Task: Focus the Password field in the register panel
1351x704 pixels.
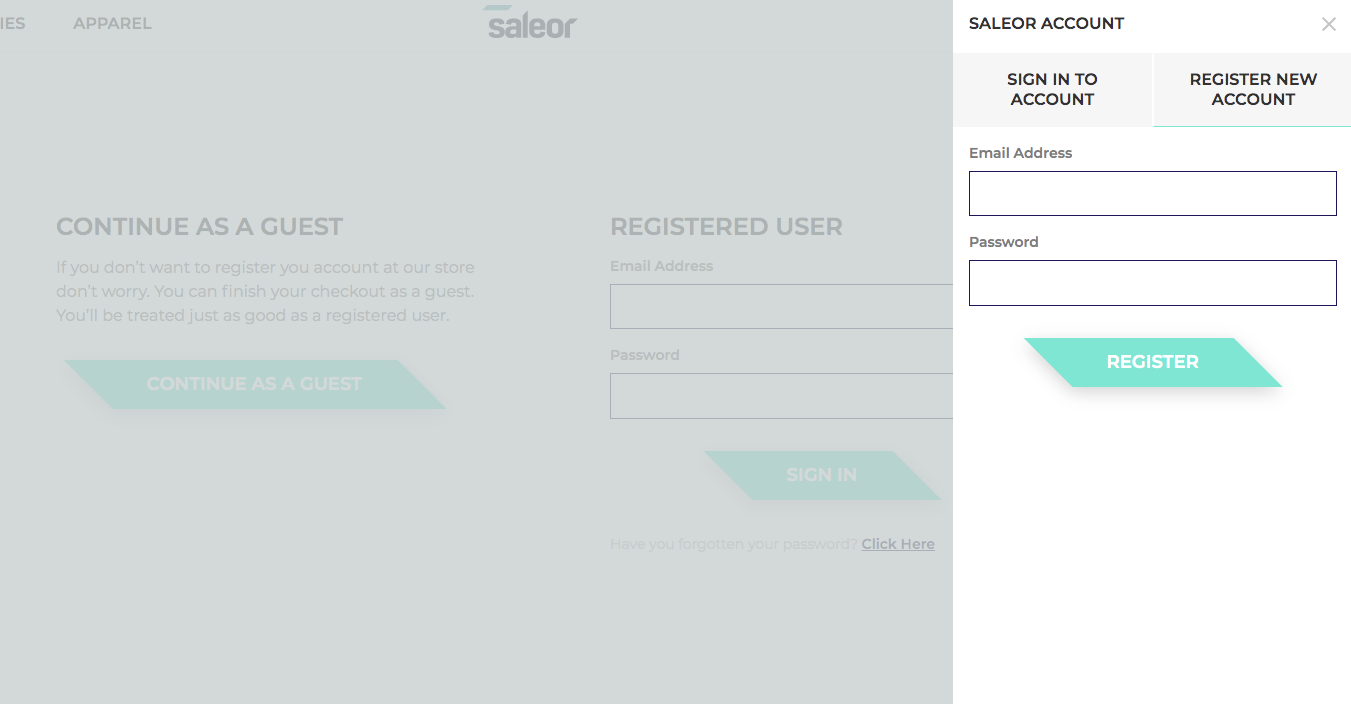Action: click(1152, 283)
